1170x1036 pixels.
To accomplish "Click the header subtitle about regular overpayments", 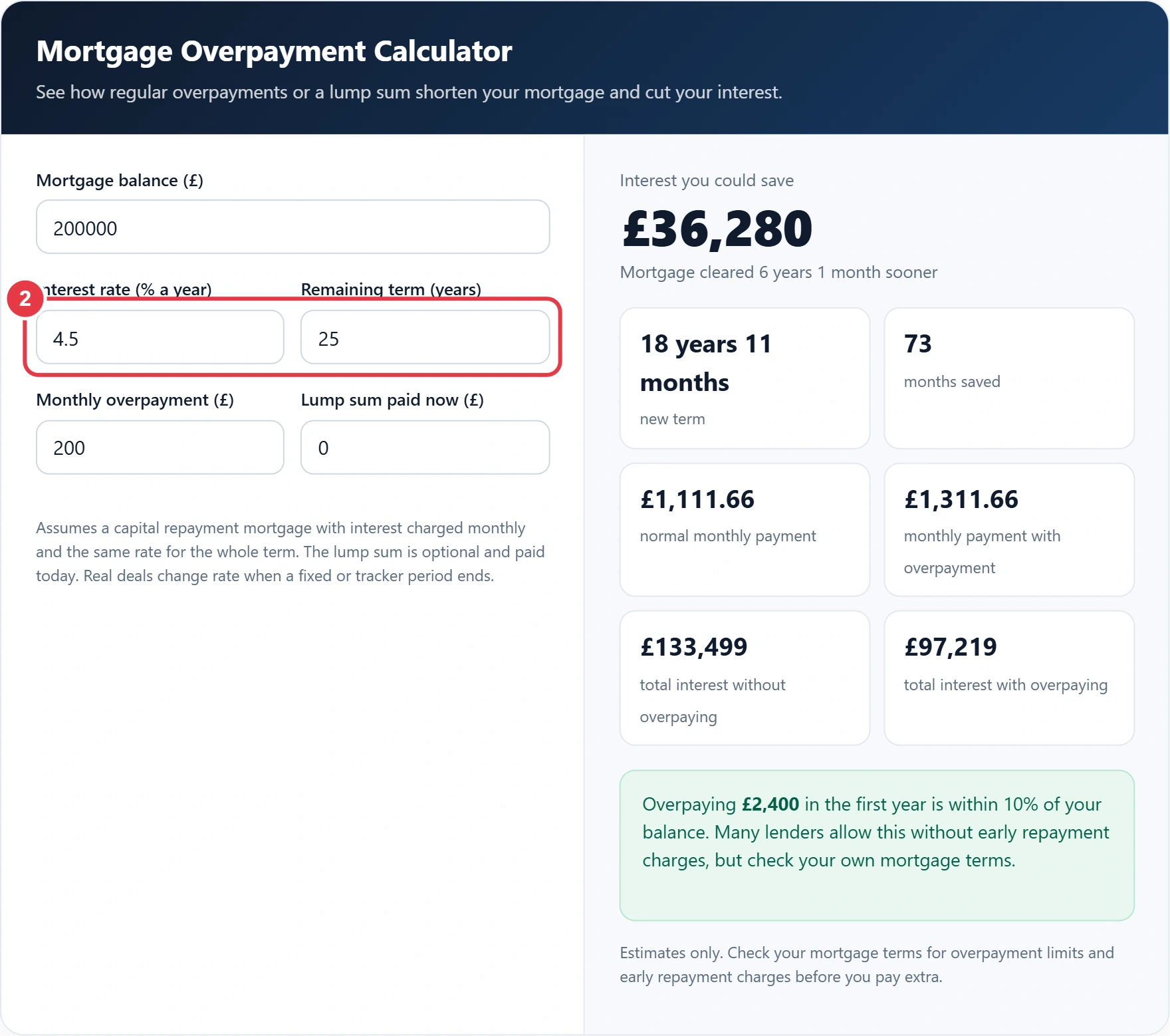I will (409, 92).
